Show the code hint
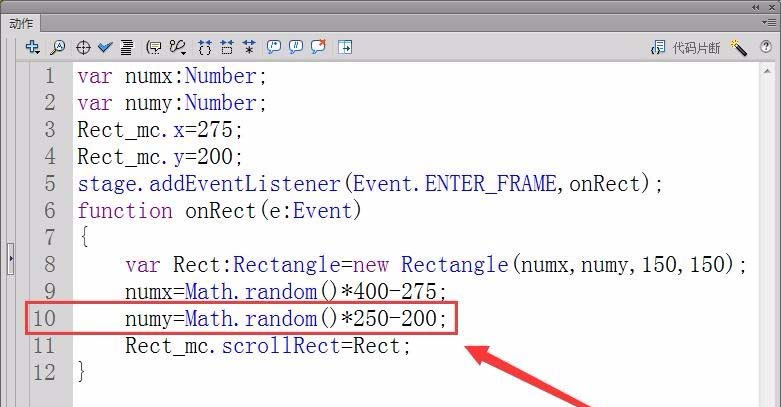This screenshot has height=407, width=781. 153,47
